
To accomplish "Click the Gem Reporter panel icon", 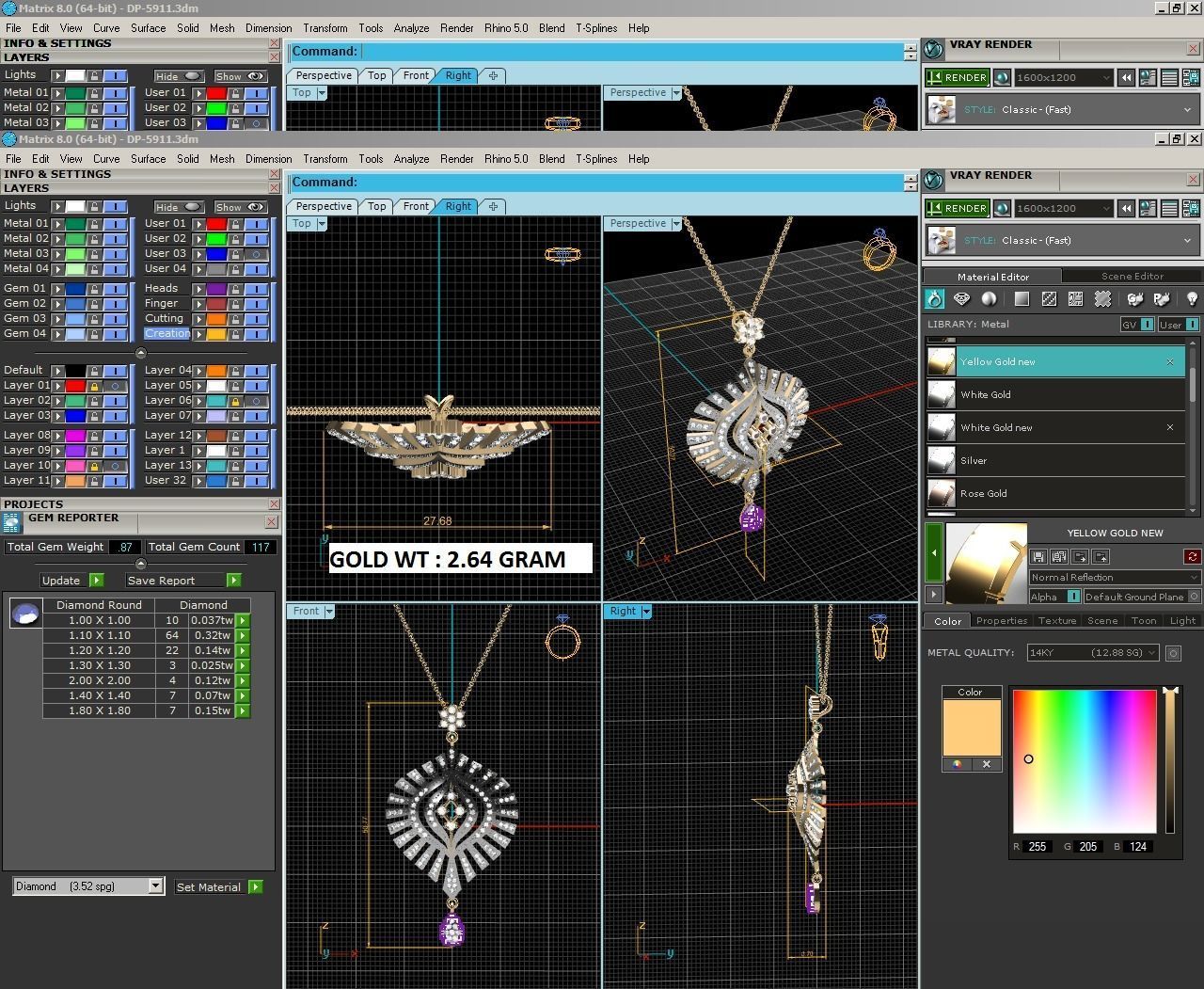I will click(x=11, y=522).
